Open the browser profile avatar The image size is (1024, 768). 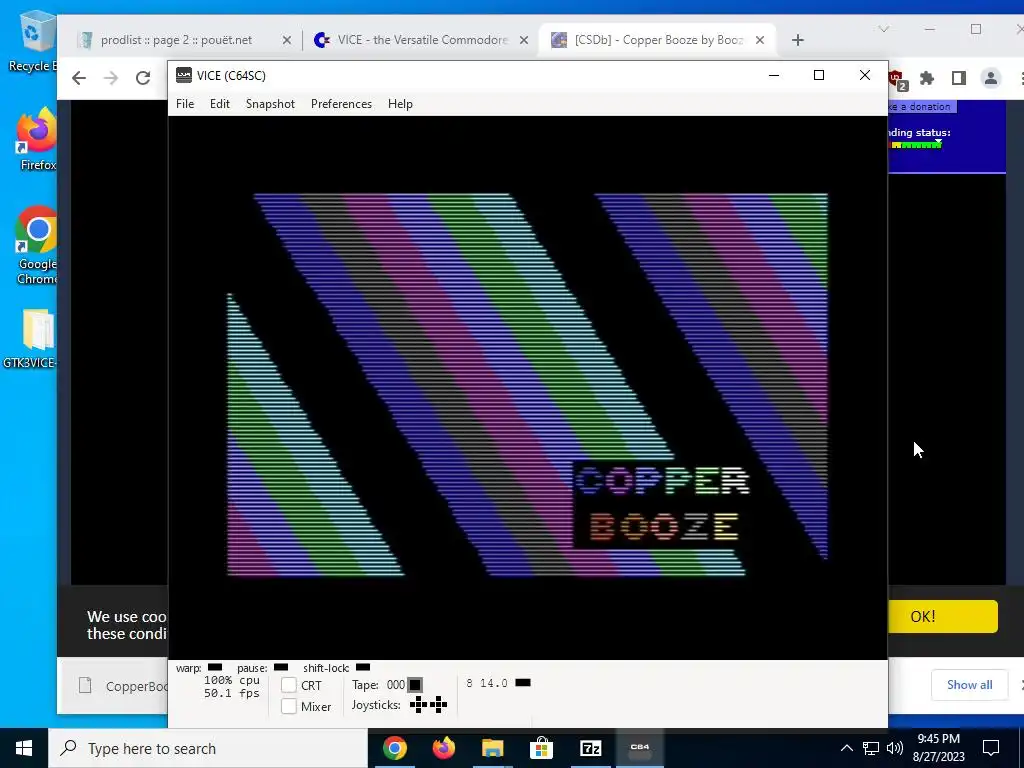[x=991, y=78]
